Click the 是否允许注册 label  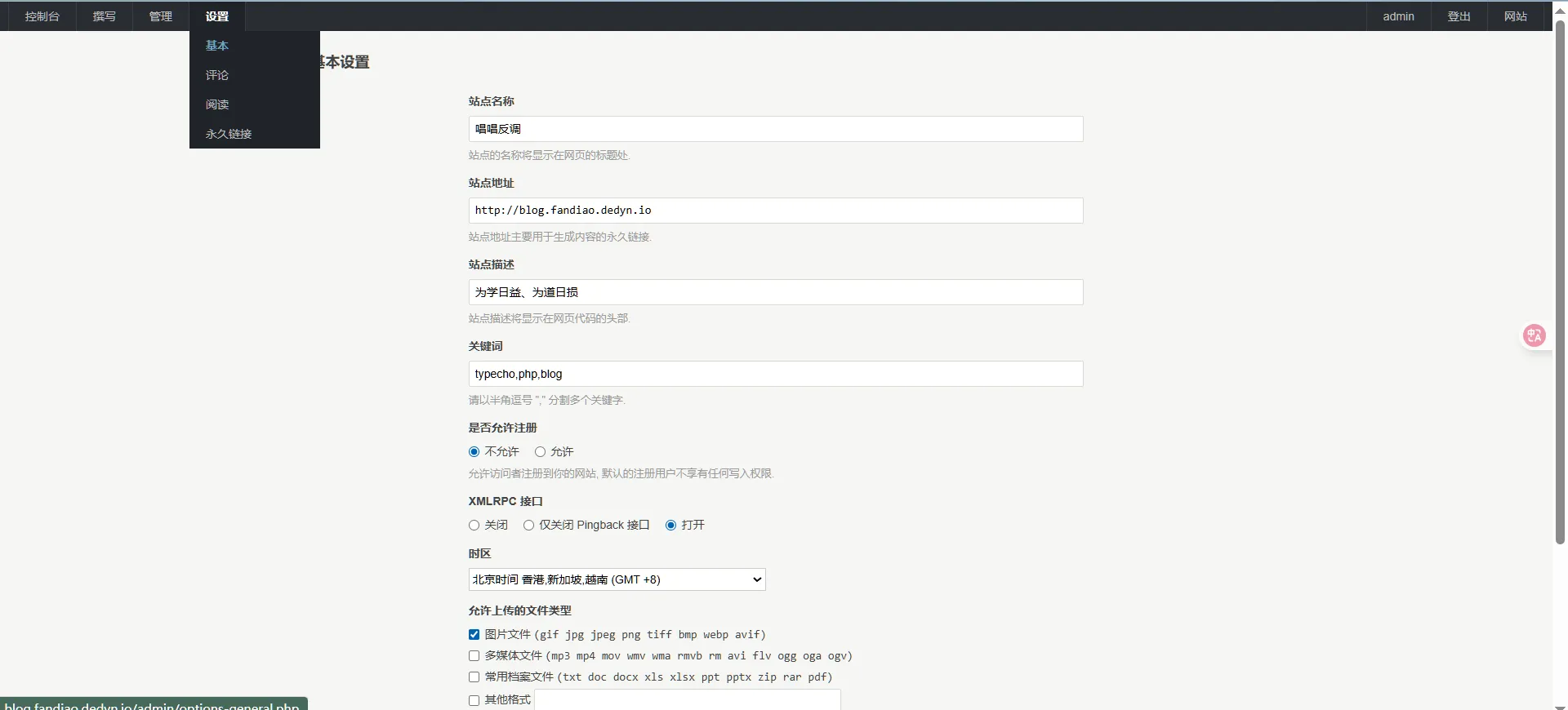(x=503, y=428)
